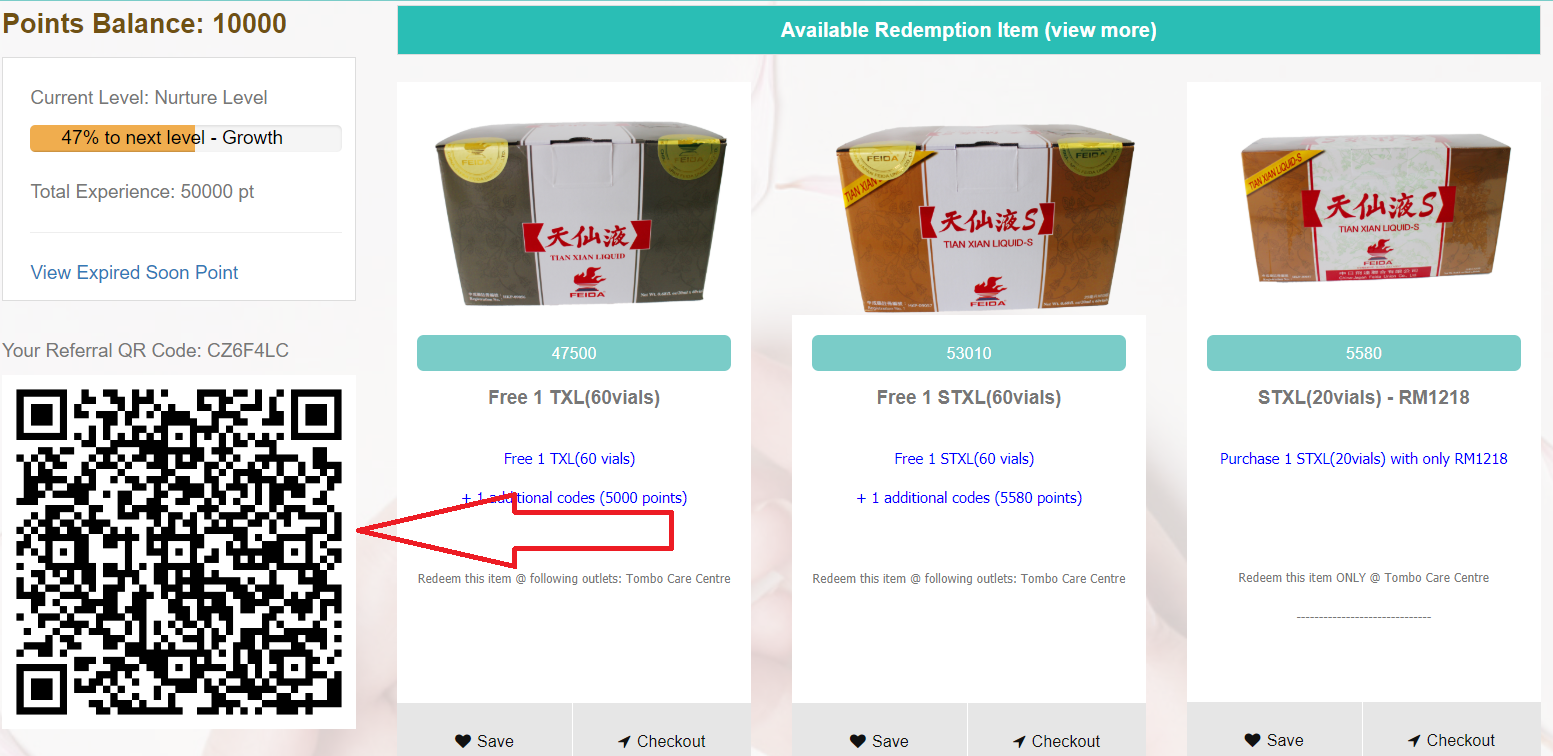Select the 47500 points badge

coord(574,353)
